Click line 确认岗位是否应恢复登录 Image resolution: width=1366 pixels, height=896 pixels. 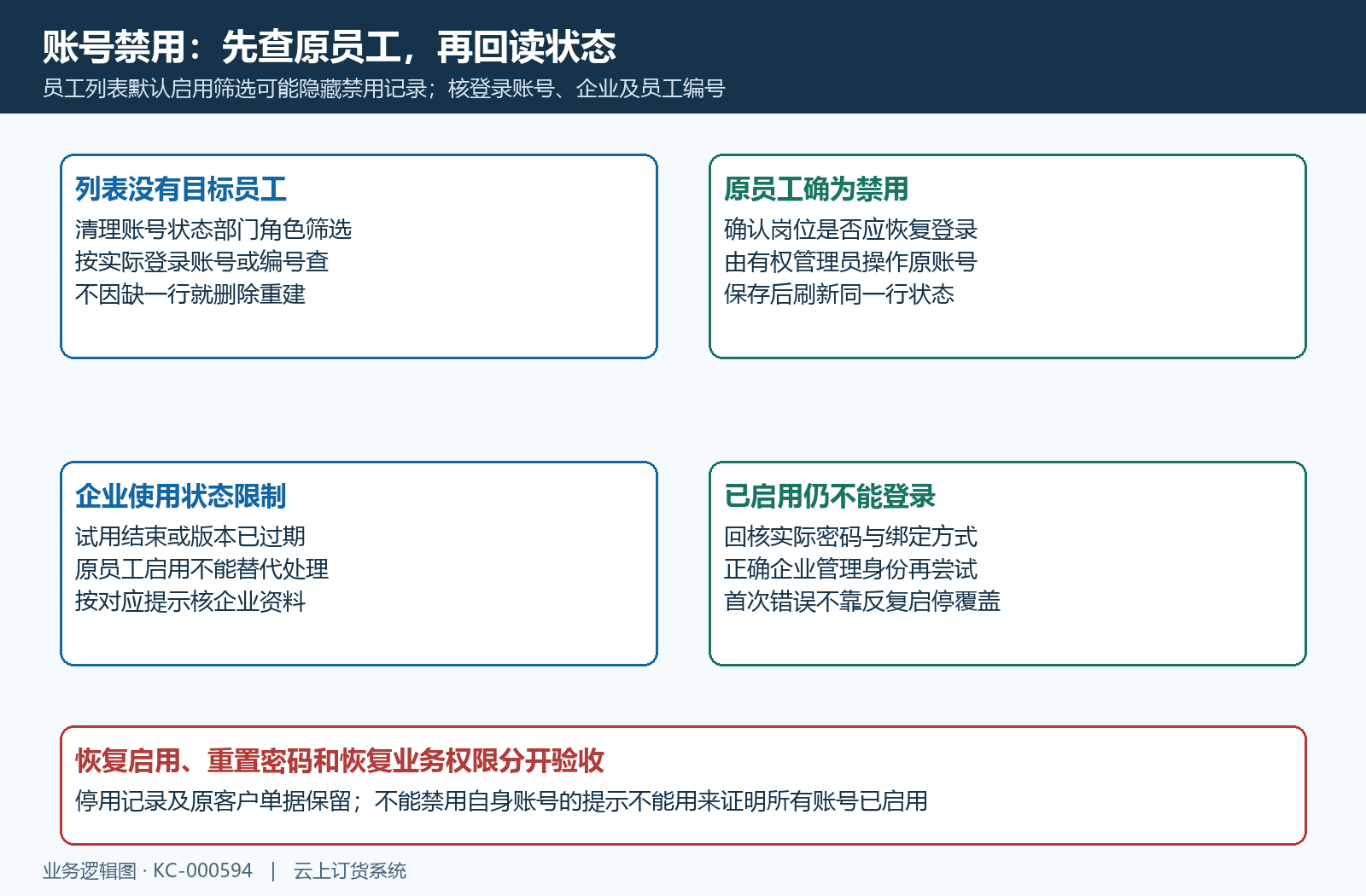tap(851, 230)
